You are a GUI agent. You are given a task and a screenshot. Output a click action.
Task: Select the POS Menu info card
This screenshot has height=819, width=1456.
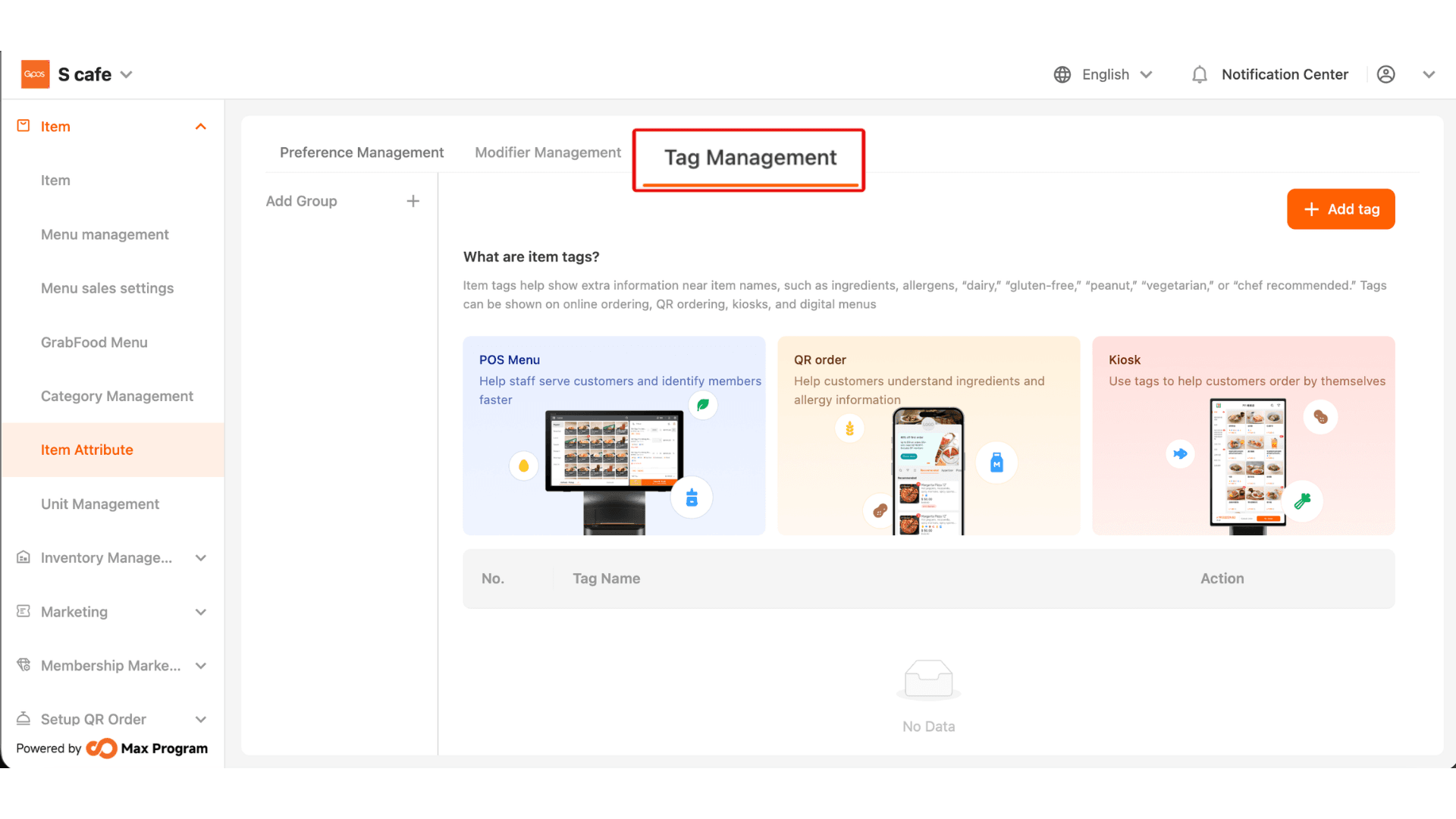[x=614, y=436]
